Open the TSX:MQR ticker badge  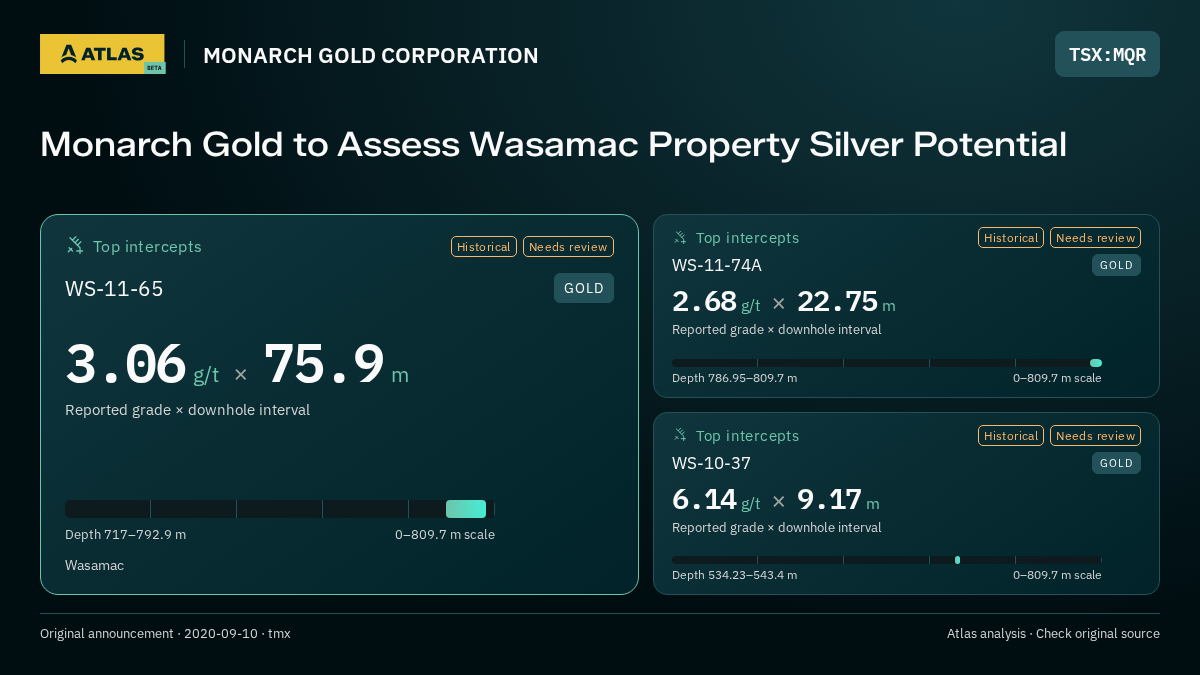pos(1107,54)
